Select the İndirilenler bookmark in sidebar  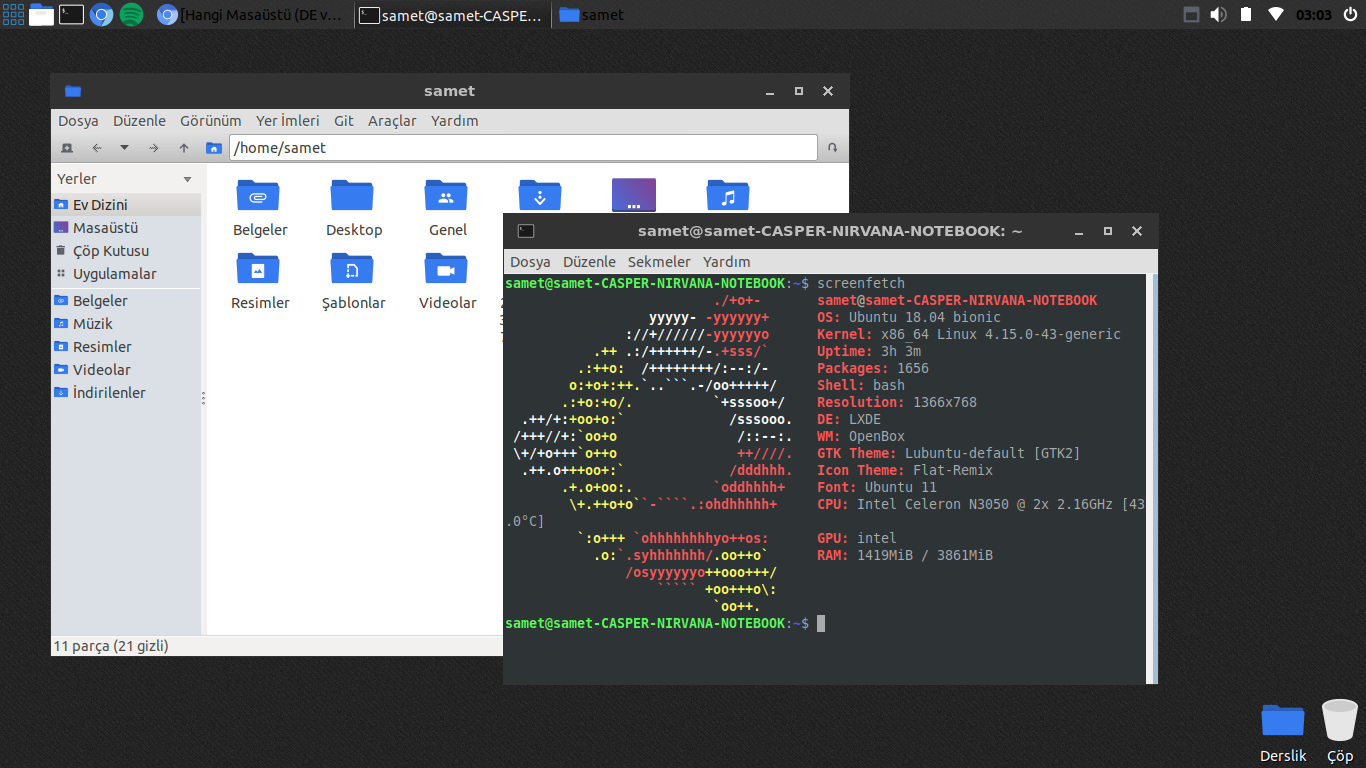126,392
